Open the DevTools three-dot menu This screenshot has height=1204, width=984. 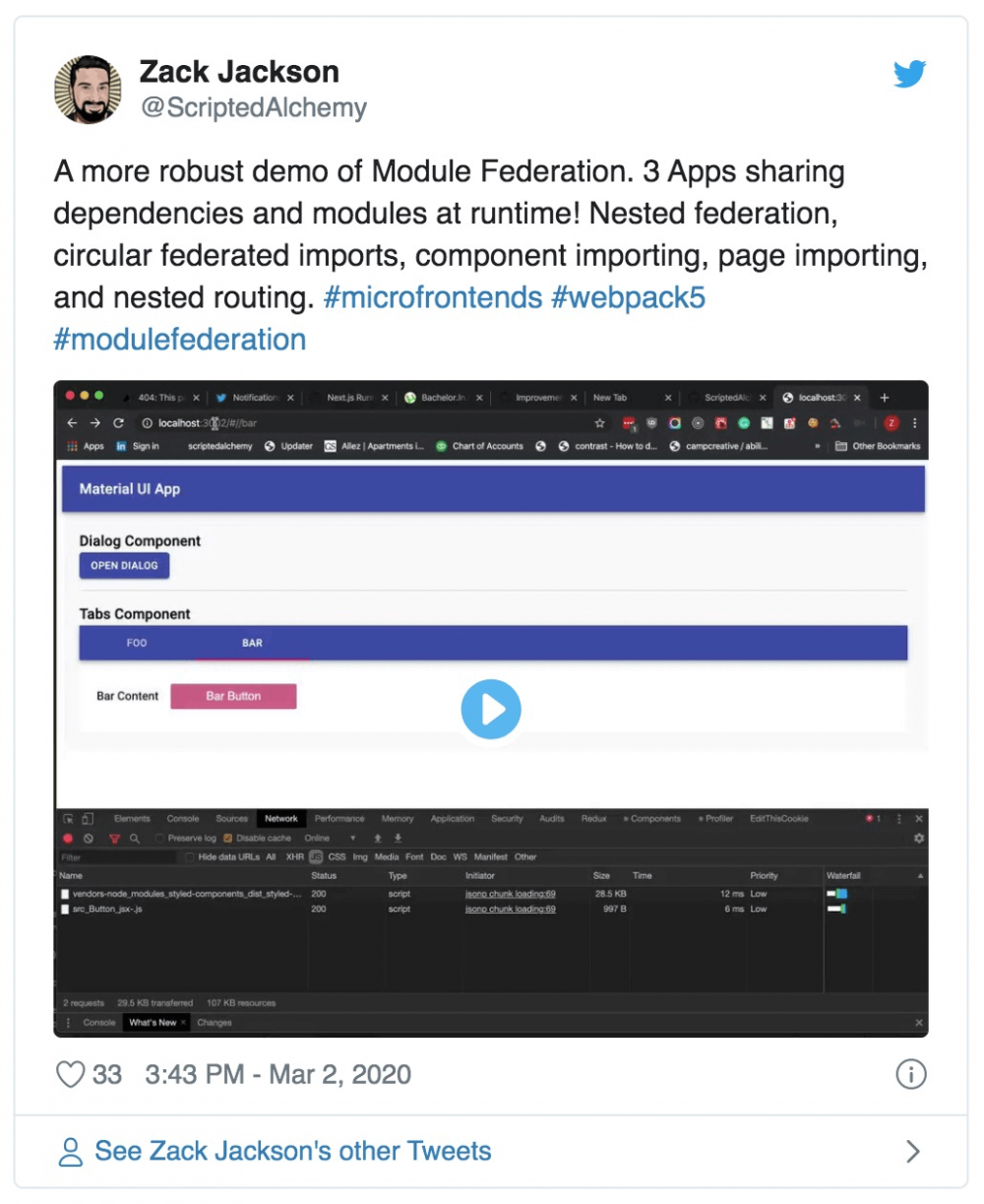[901, 818]
